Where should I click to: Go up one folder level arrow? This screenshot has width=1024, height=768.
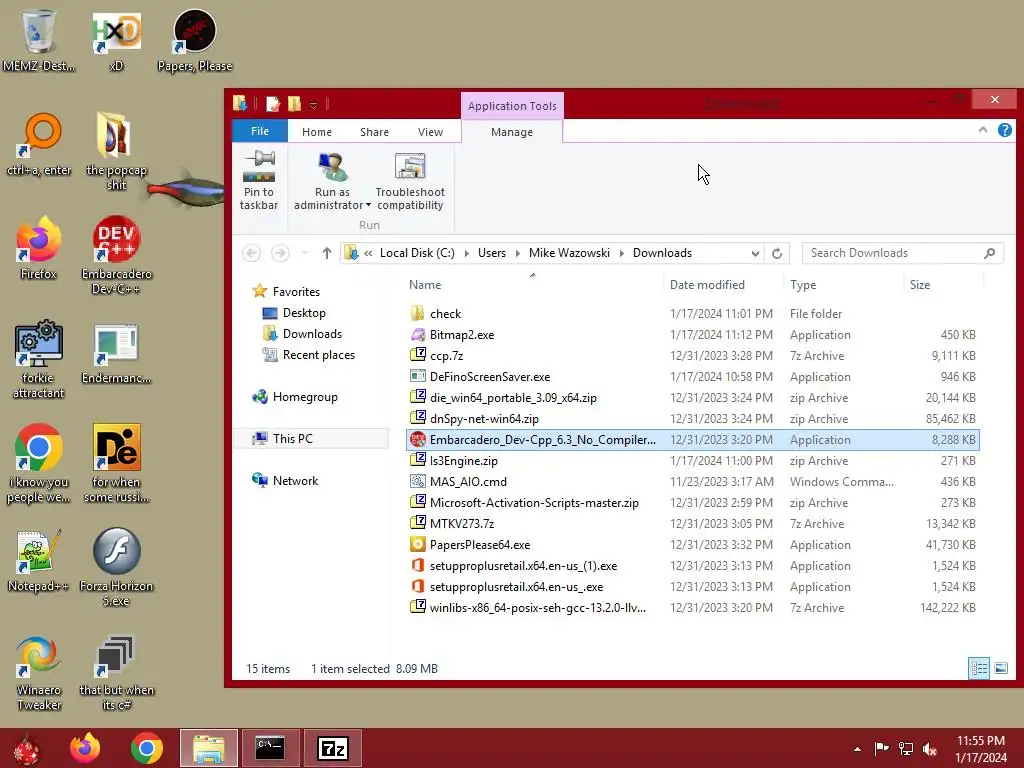point(327,253)
